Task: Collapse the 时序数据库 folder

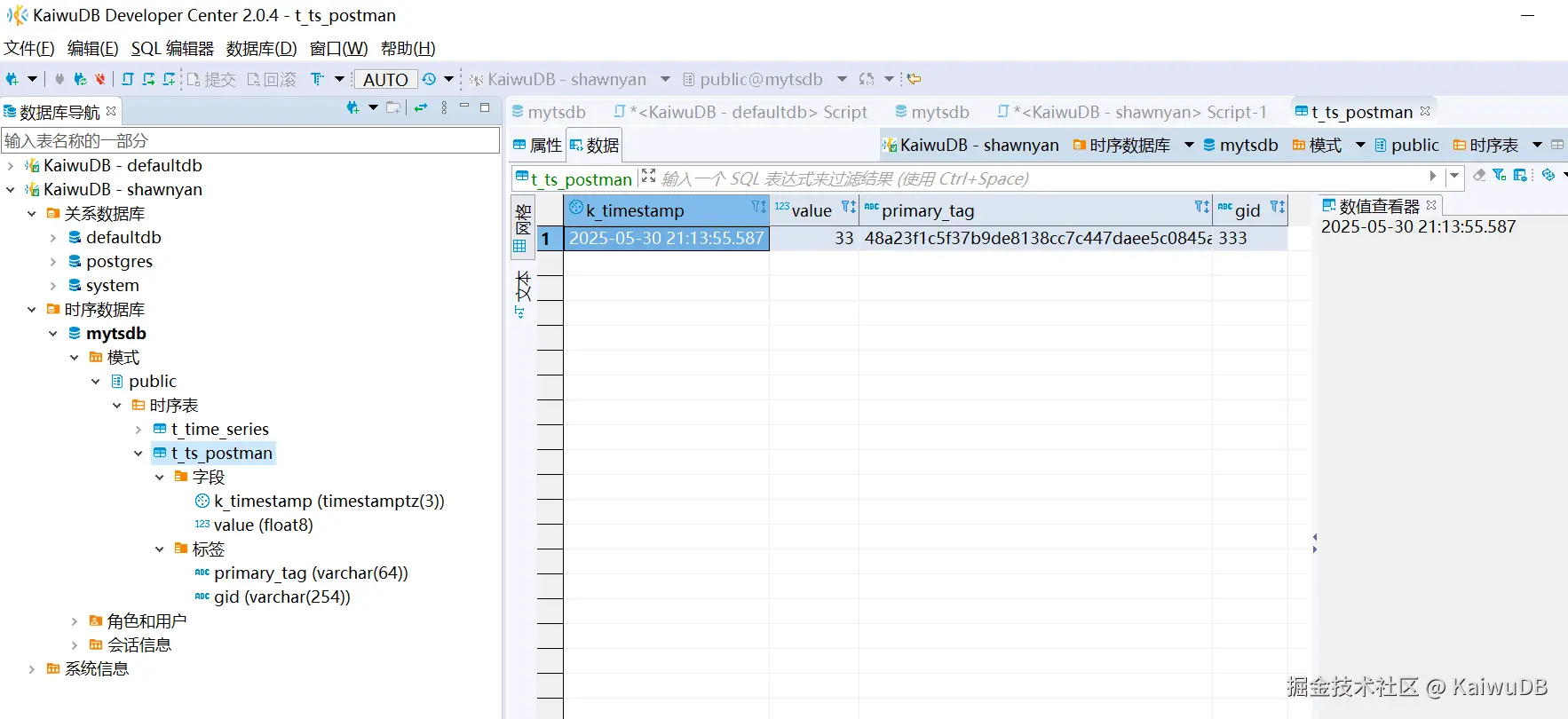Action: (x=31, y=309)
